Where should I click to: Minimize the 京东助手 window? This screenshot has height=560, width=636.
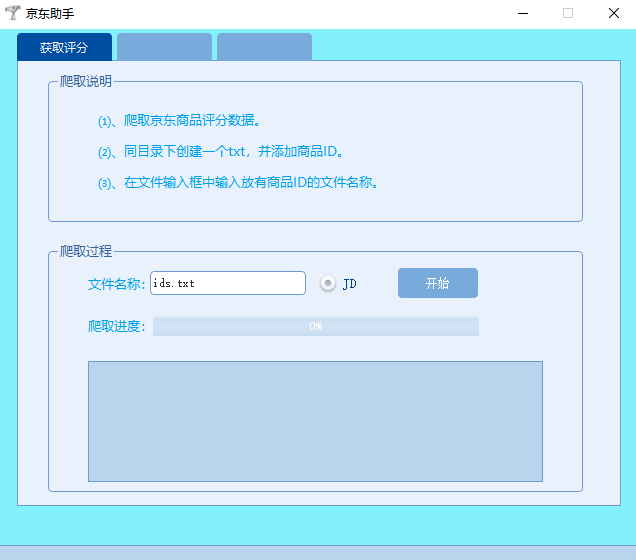523,13
